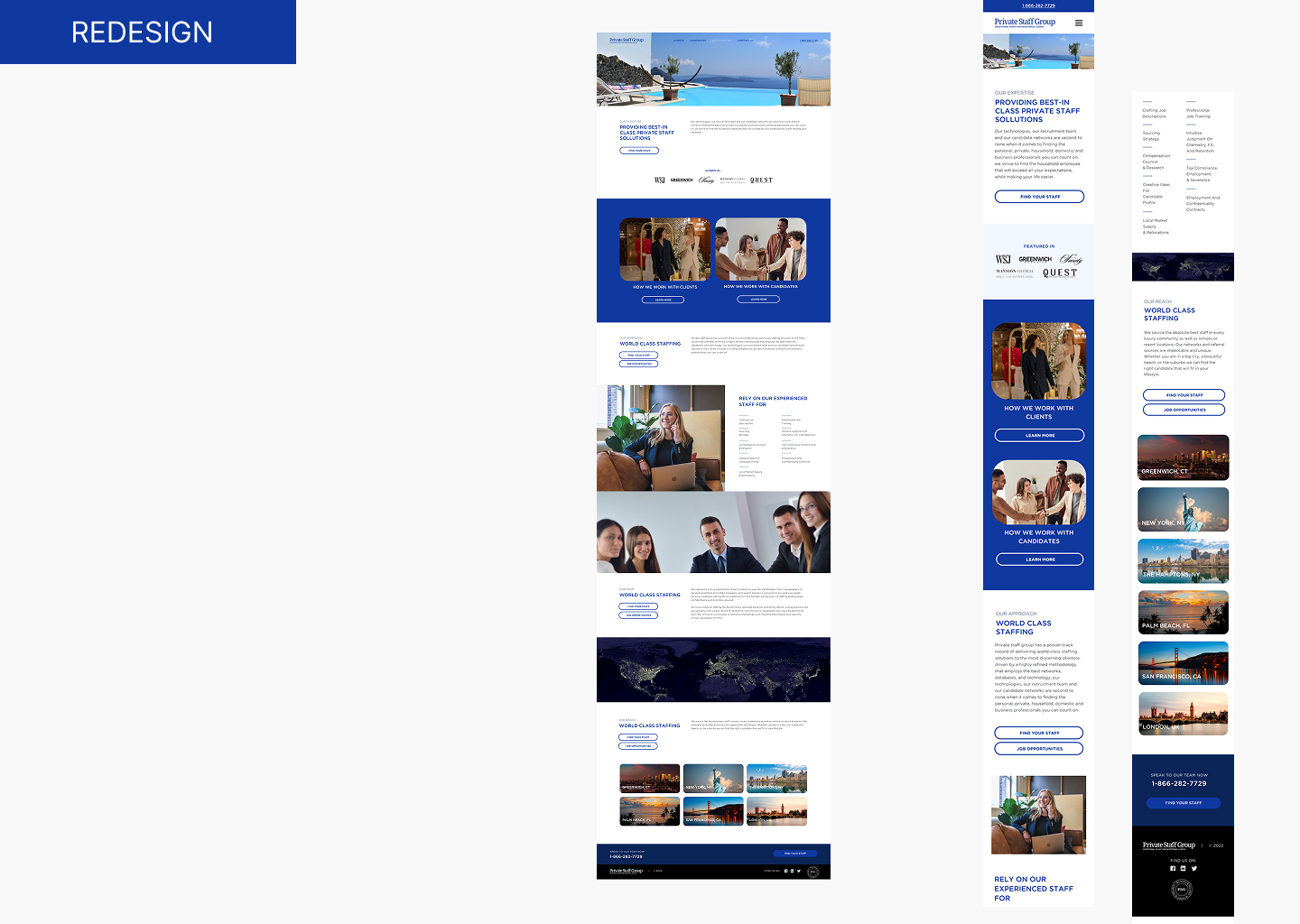Click Job Opportunities under desktop Our Team
This screenshot has height=924, width=1300.
[x=638, y=615]
